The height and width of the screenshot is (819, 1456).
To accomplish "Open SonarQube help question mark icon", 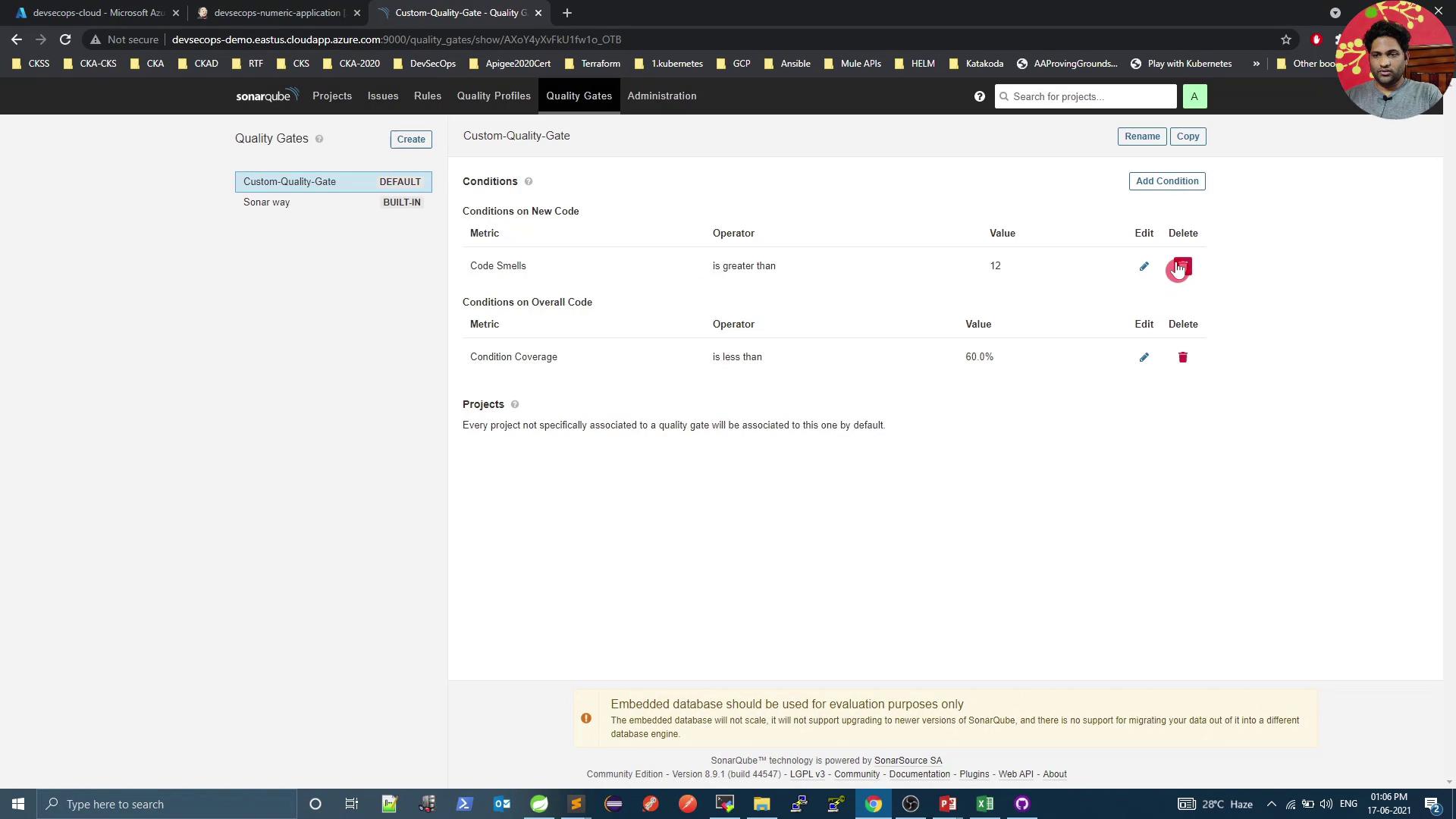I will click(979, 96).
